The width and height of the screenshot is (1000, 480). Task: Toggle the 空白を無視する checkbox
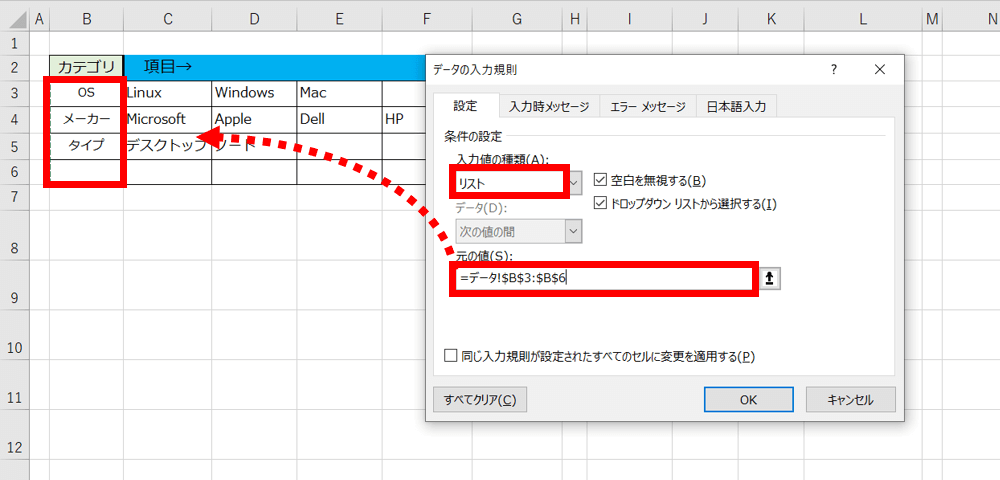click(x=601, y=181)
